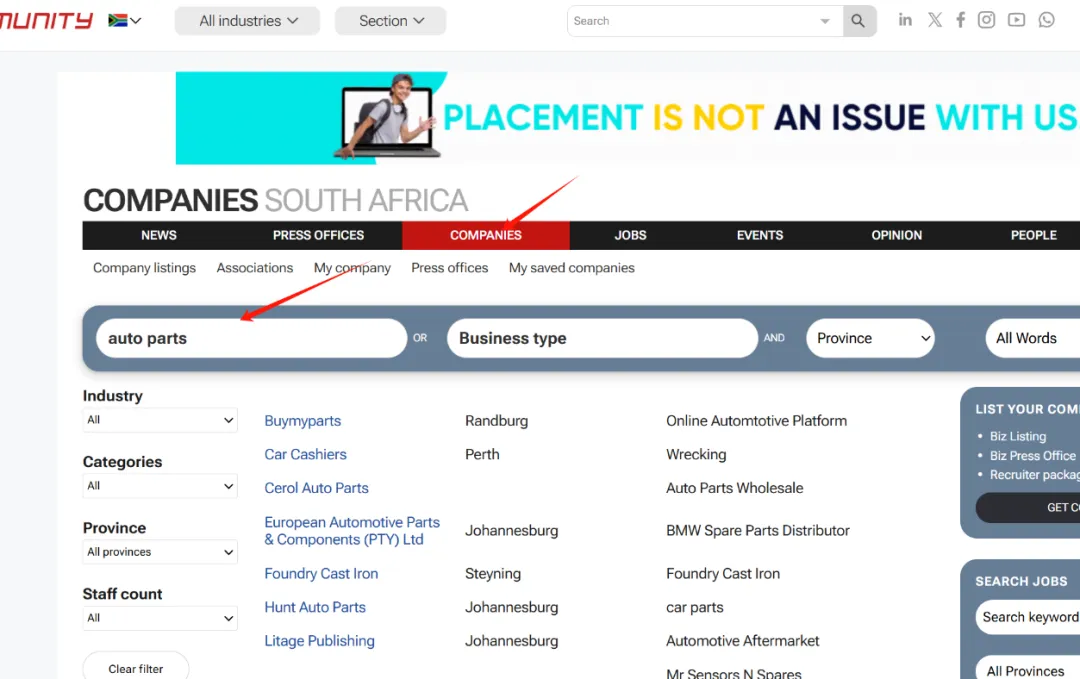Click the Wrecking business type text
The image size is (1080, 679).
[x=696, y=455]
